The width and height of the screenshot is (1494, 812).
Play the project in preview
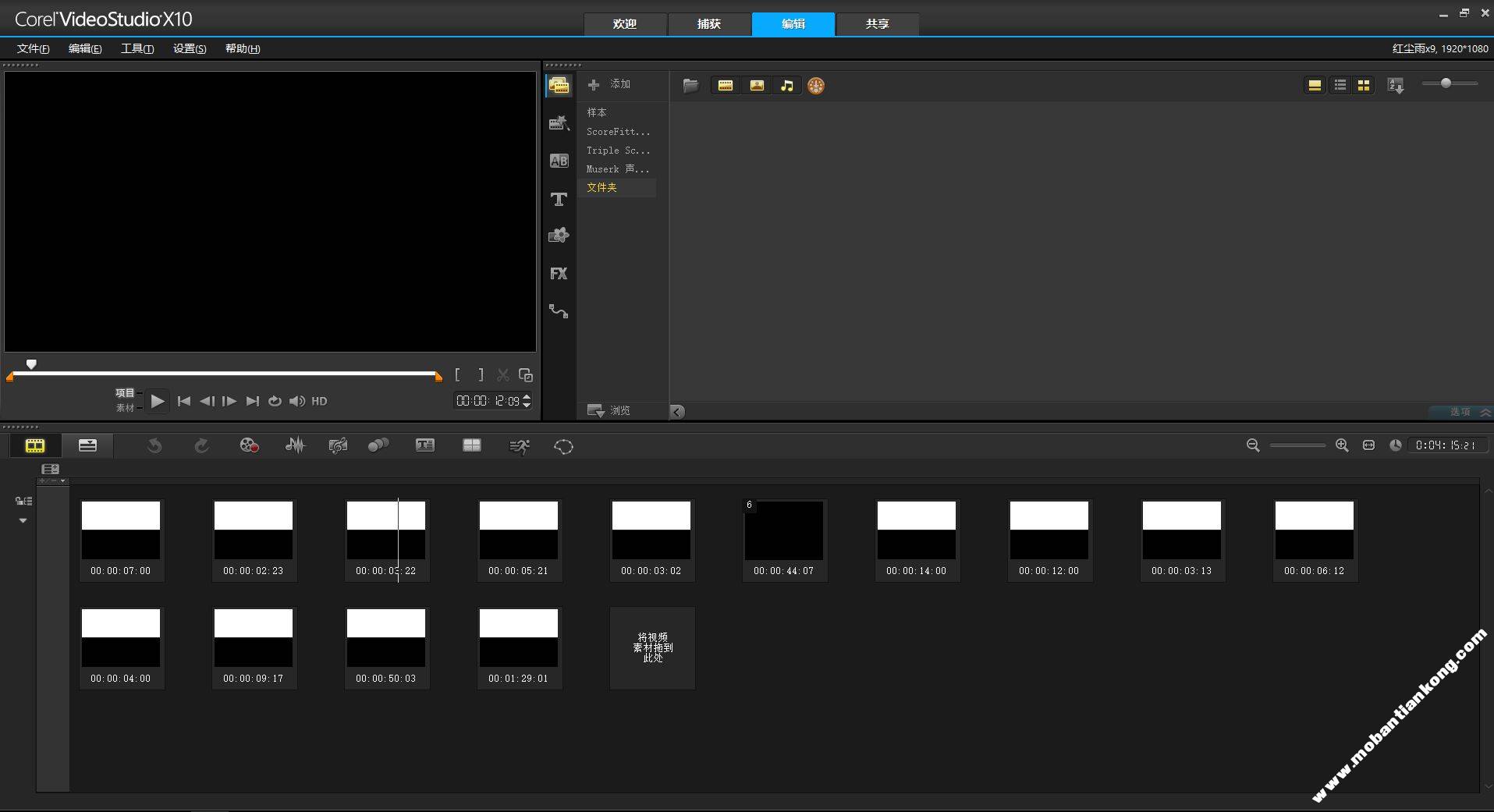pyautogui.click(x=158, y=401)
